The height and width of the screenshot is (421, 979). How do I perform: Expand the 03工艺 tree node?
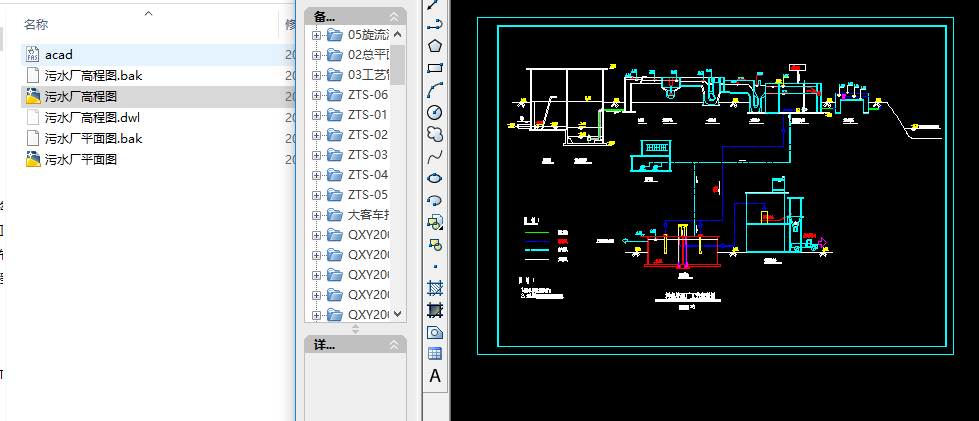coord(316,76)
